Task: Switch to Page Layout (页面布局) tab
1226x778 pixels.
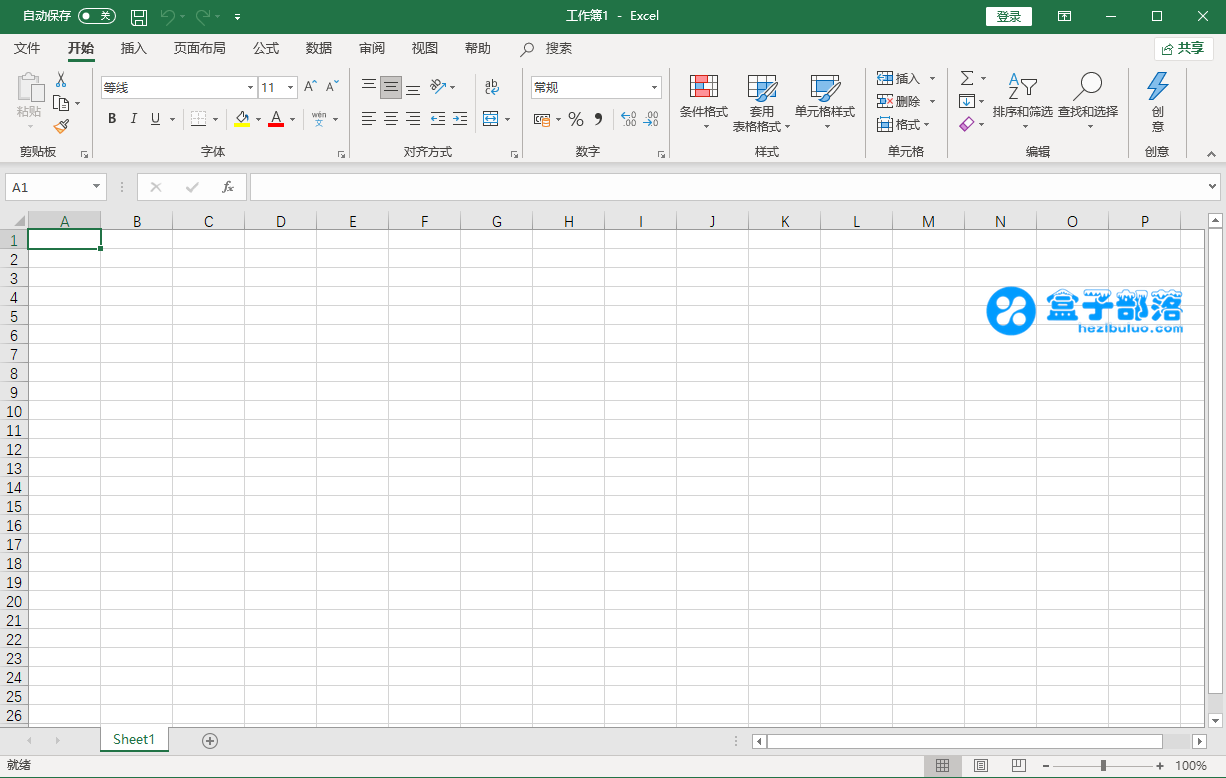Action: (200, 48)
